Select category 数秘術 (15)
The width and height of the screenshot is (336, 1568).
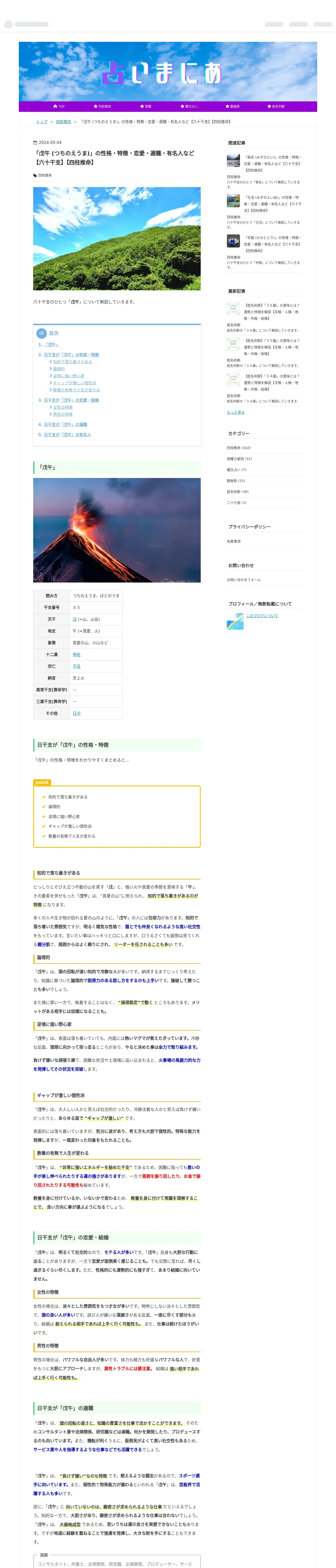click(236, 480)
